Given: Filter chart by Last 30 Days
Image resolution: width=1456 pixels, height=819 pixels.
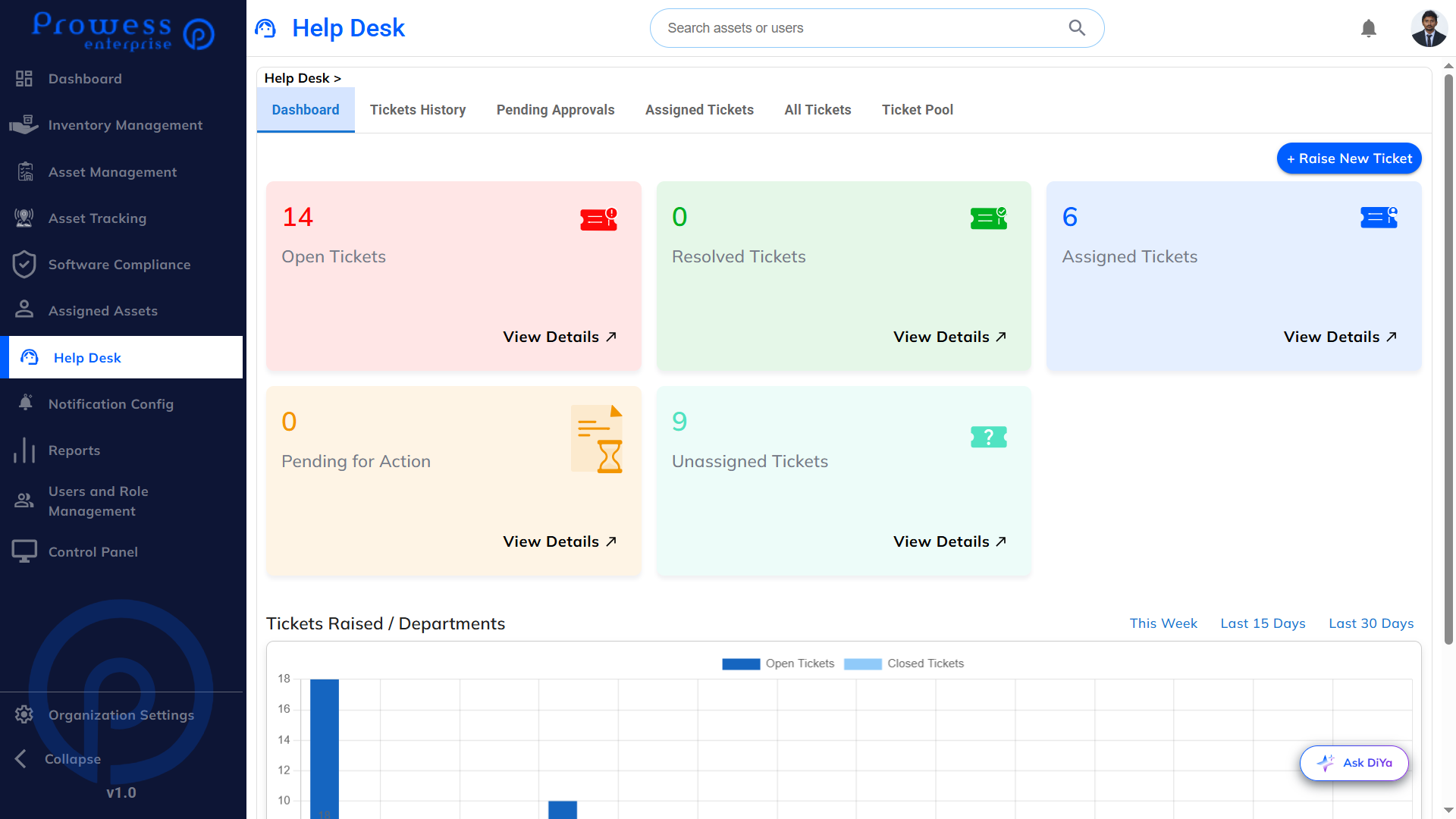Looking at the screenshot, I should (1371, 623).
